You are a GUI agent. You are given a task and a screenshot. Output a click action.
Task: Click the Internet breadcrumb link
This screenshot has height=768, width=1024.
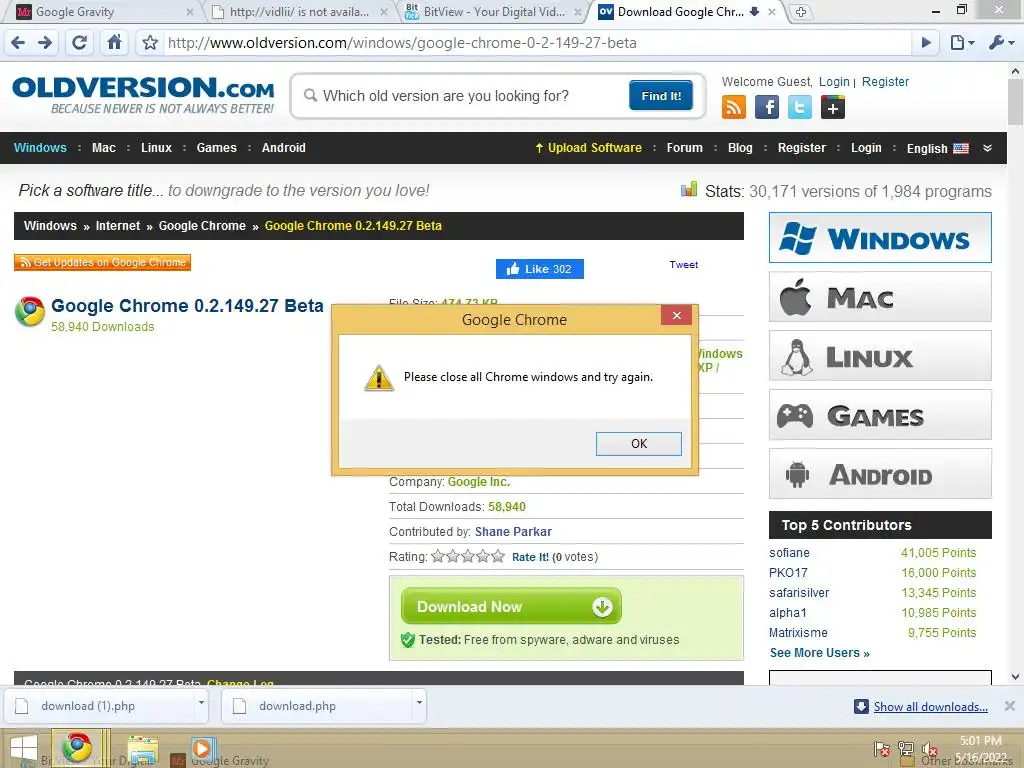[x=118, y=226]
